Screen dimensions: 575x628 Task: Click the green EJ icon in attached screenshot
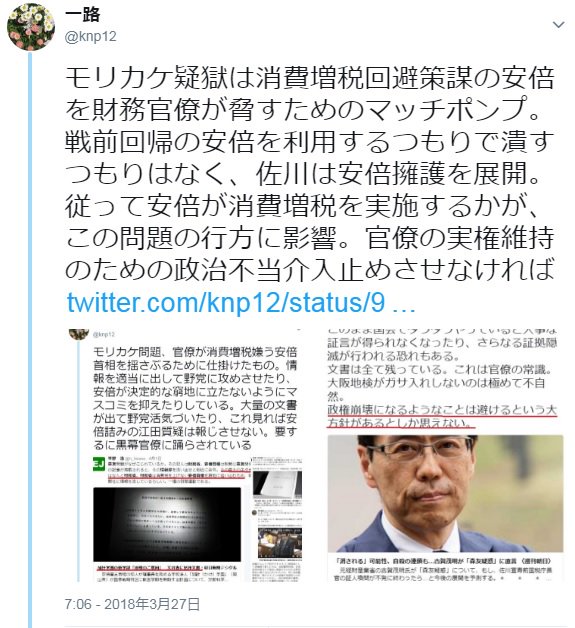tap(99, 463)
